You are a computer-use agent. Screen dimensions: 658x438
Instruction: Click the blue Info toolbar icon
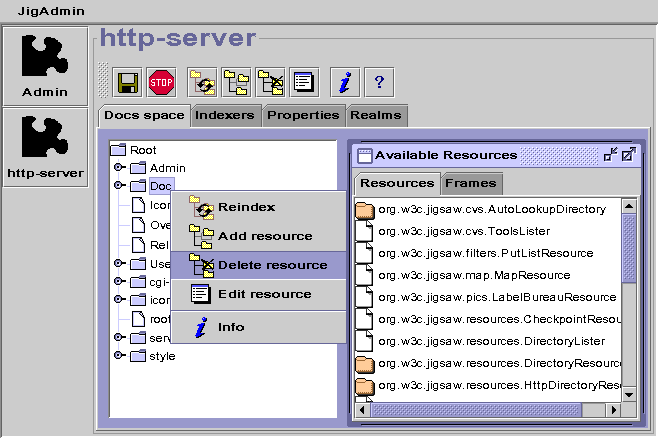345,82
